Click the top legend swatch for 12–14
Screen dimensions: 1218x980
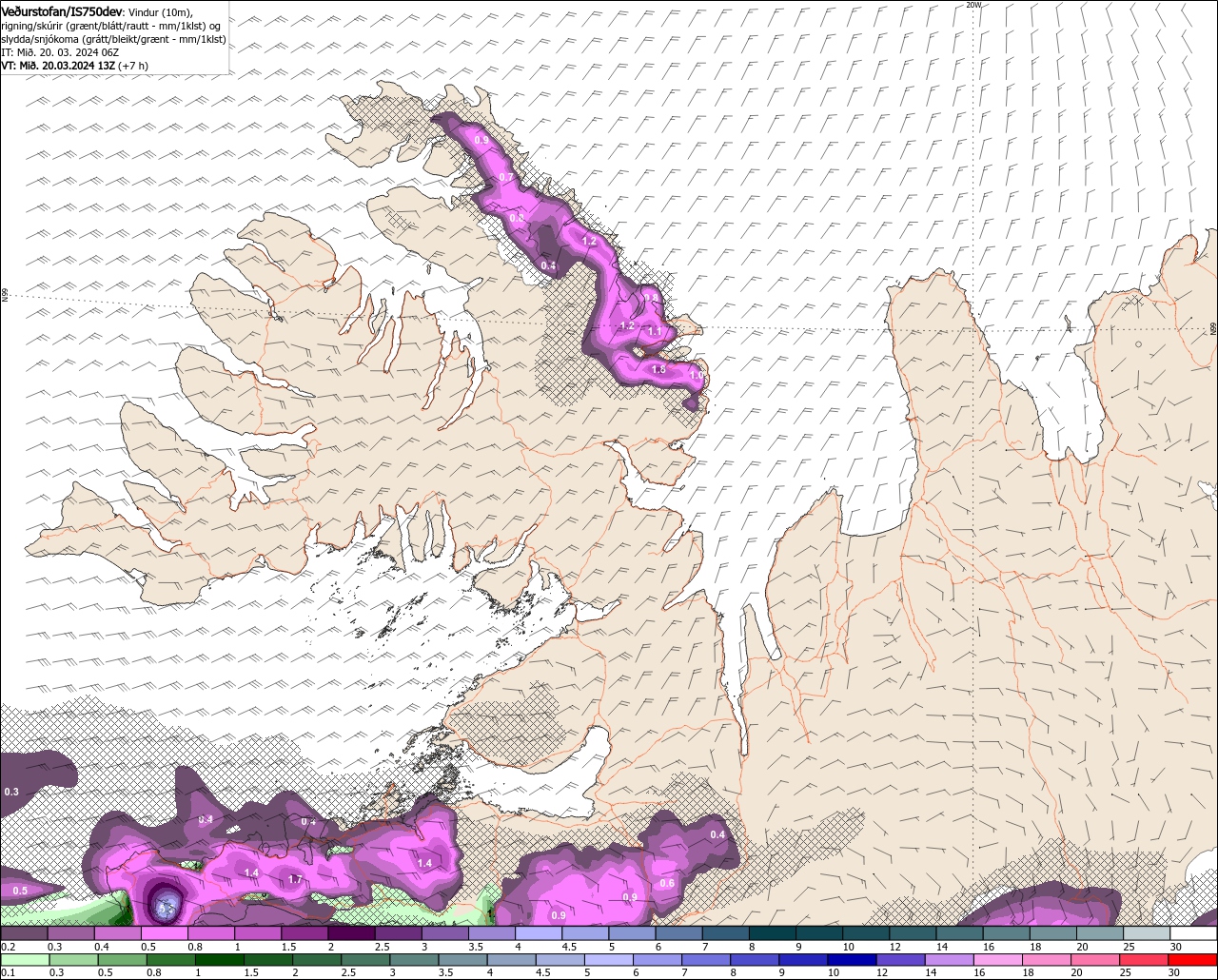click(913, 933)
